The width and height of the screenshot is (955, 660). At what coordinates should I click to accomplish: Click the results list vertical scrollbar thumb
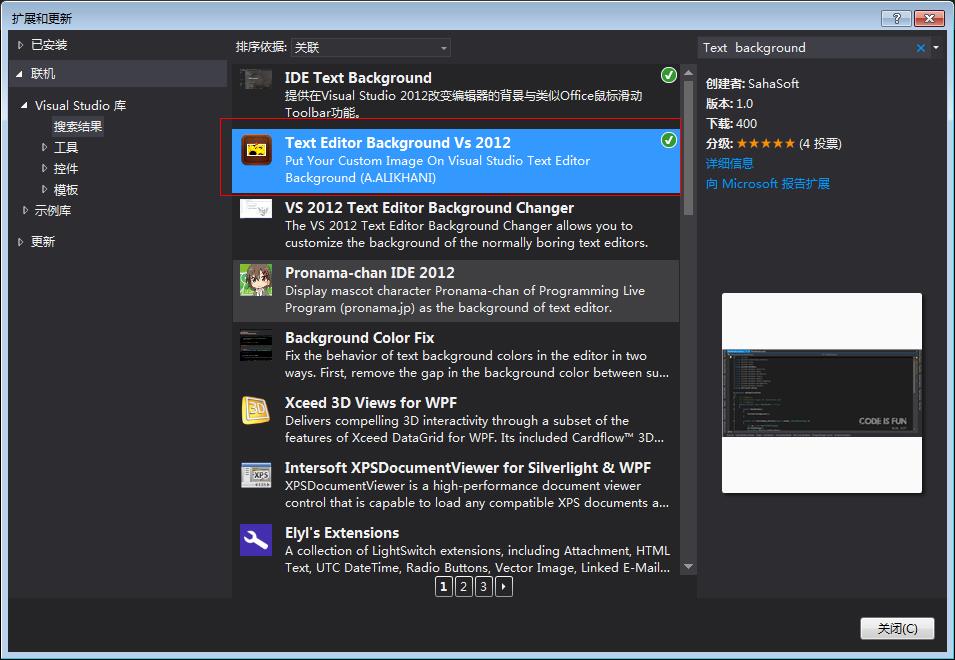[688, 148]
